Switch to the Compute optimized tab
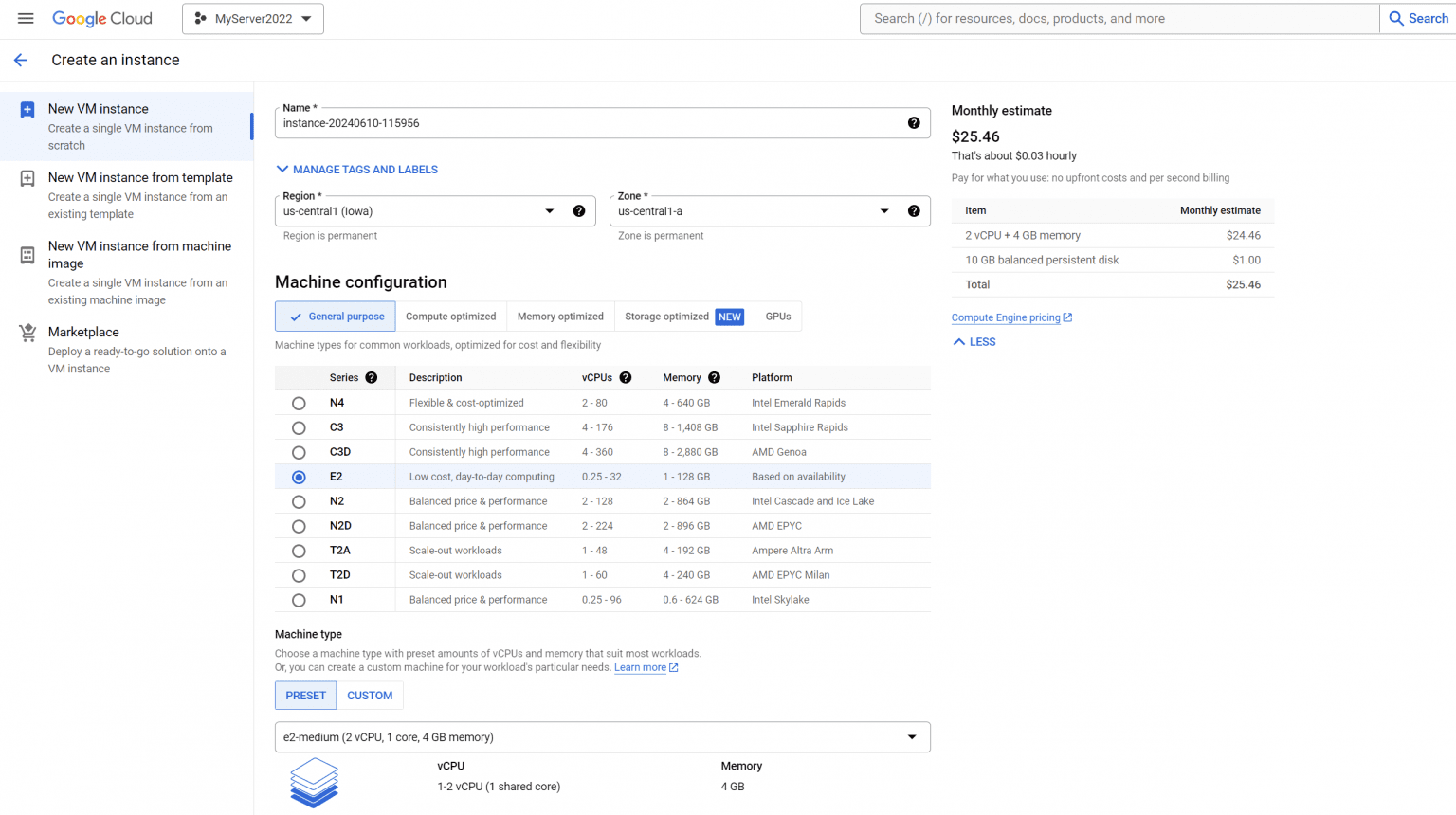 coord(450,317)
